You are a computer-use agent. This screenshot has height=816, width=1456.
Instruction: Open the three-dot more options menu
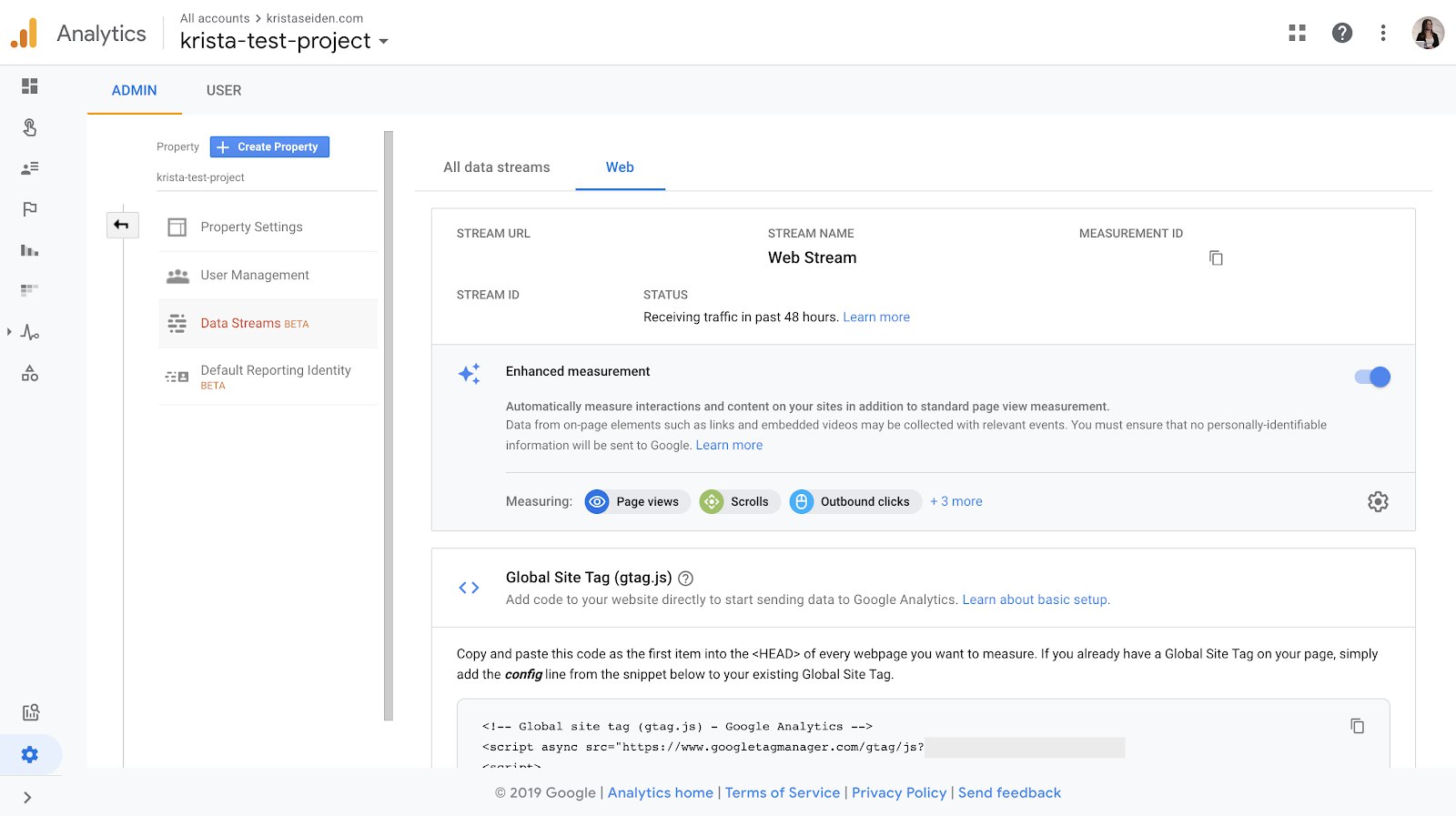1383,33
